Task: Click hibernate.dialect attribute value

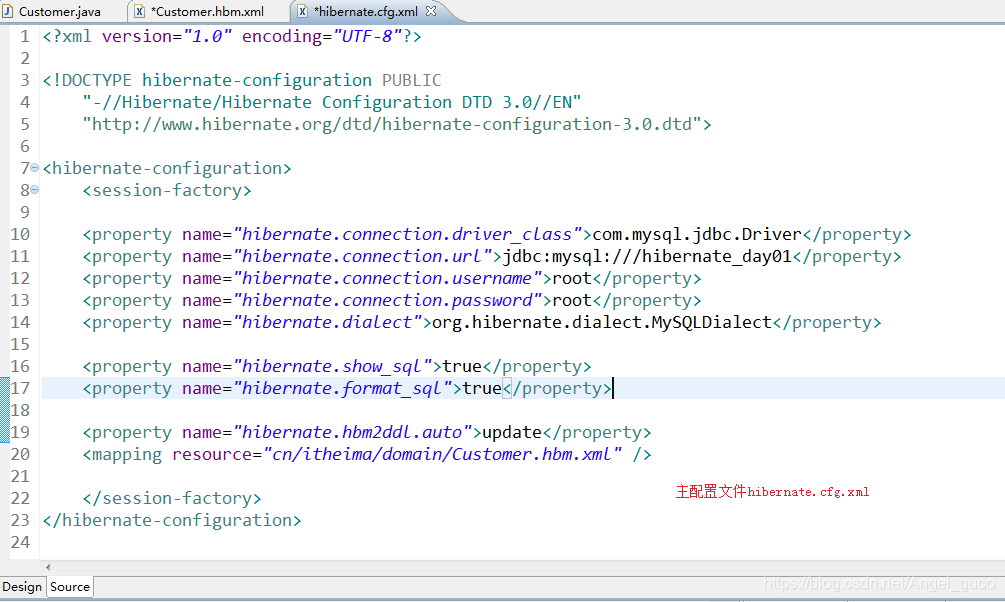Action: pos(328,322)
